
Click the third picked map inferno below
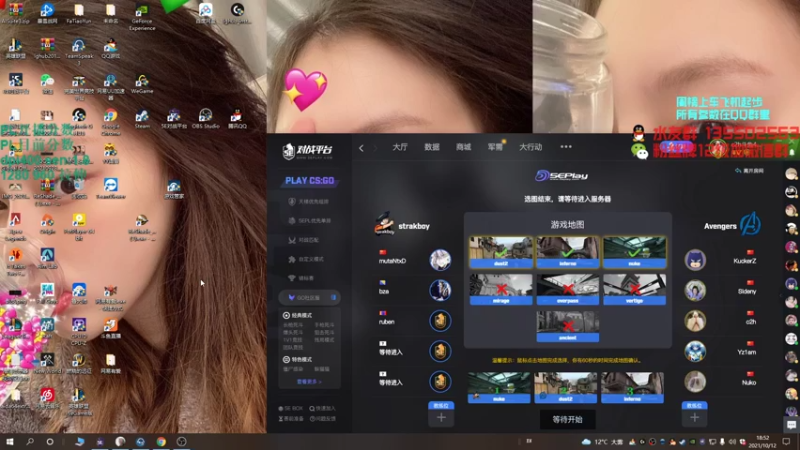pos(632,388)
